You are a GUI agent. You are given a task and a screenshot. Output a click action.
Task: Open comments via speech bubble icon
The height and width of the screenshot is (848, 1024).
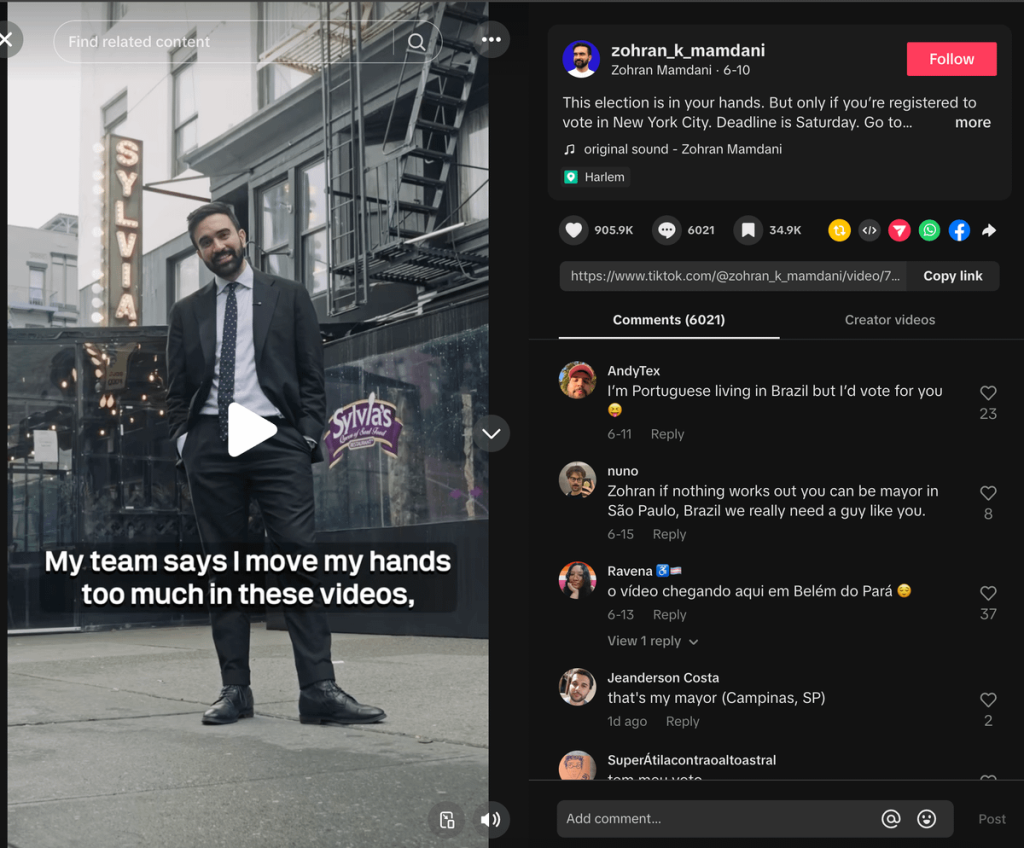tap(666, 230)
